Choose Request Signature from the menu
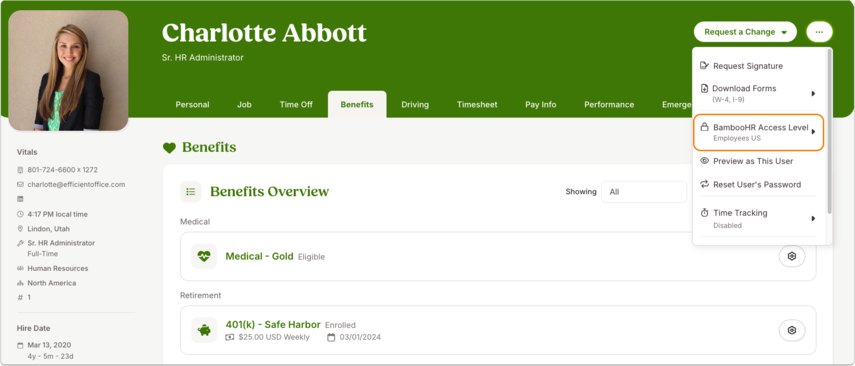This screenshot has width=855, height=366. 748,66
